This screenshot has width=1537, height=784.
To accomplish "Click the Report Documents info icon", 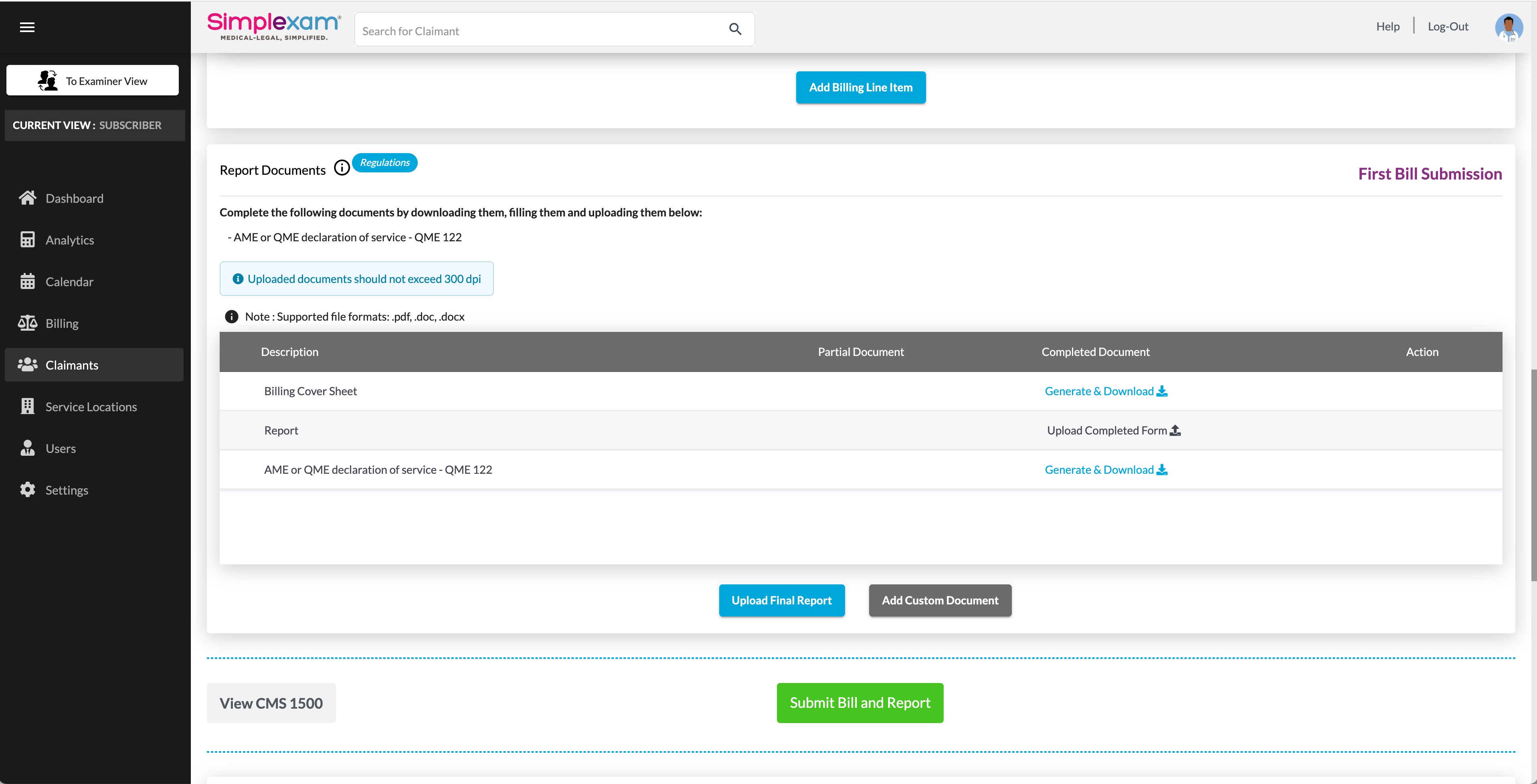I will (341, 168).
